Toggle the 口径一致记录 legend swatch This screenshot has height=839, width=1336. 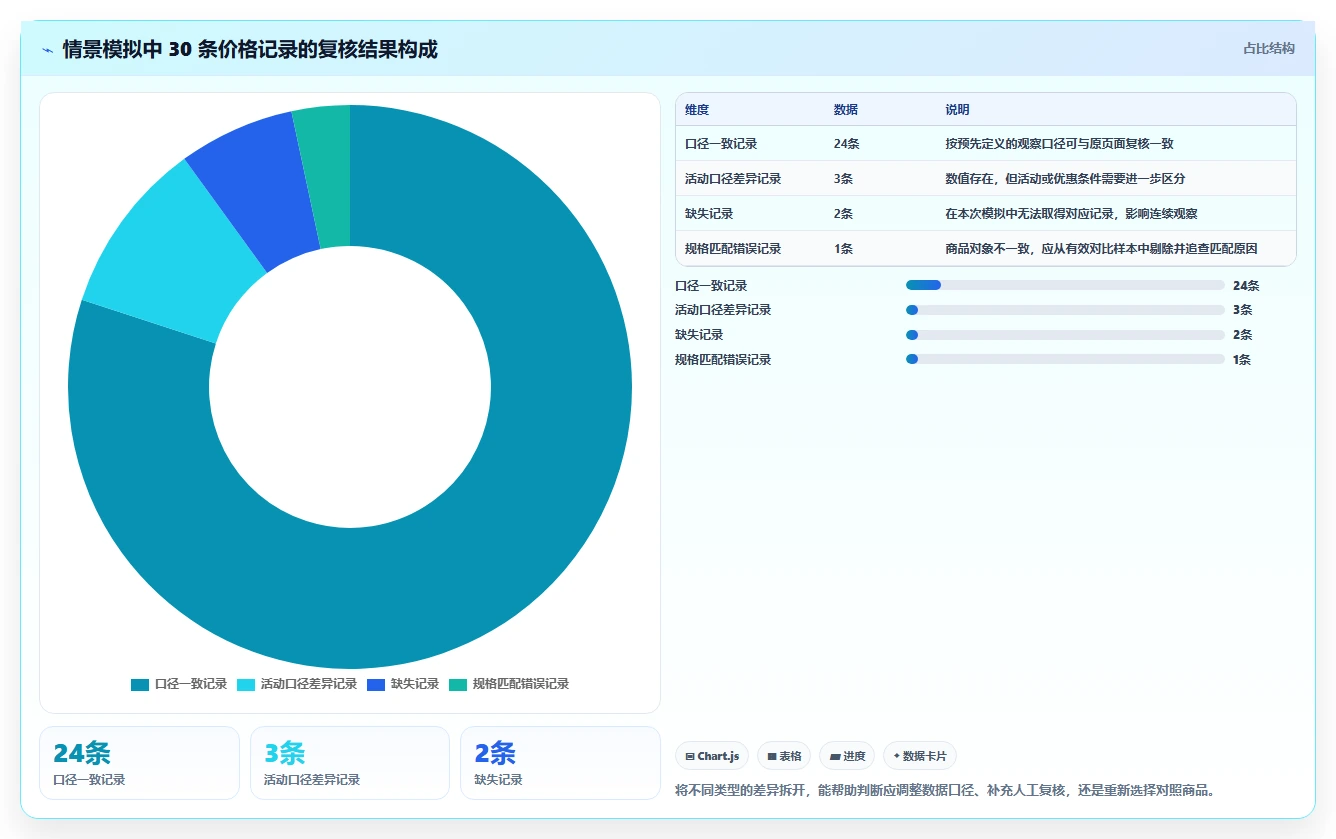pos(140,685)
